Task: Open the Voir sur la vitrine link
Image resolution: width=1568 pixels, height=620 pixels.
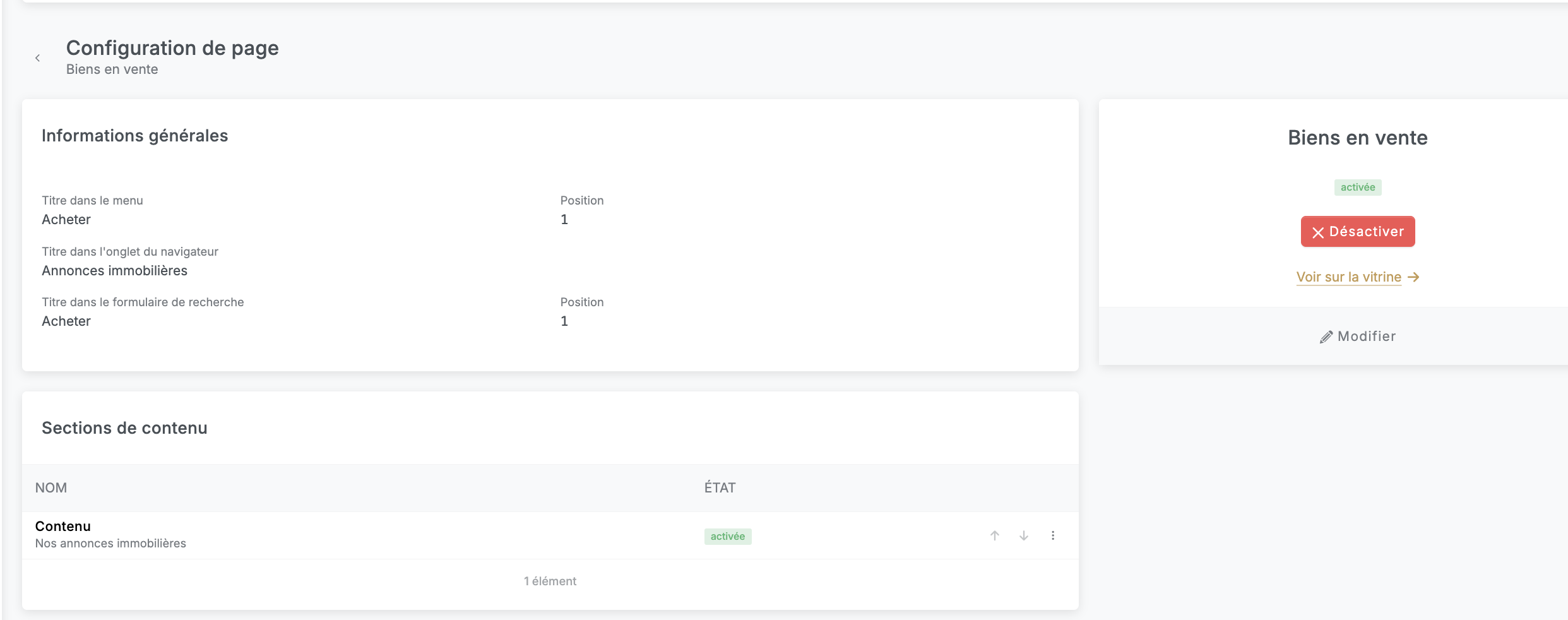Action: click(1348, 277)
